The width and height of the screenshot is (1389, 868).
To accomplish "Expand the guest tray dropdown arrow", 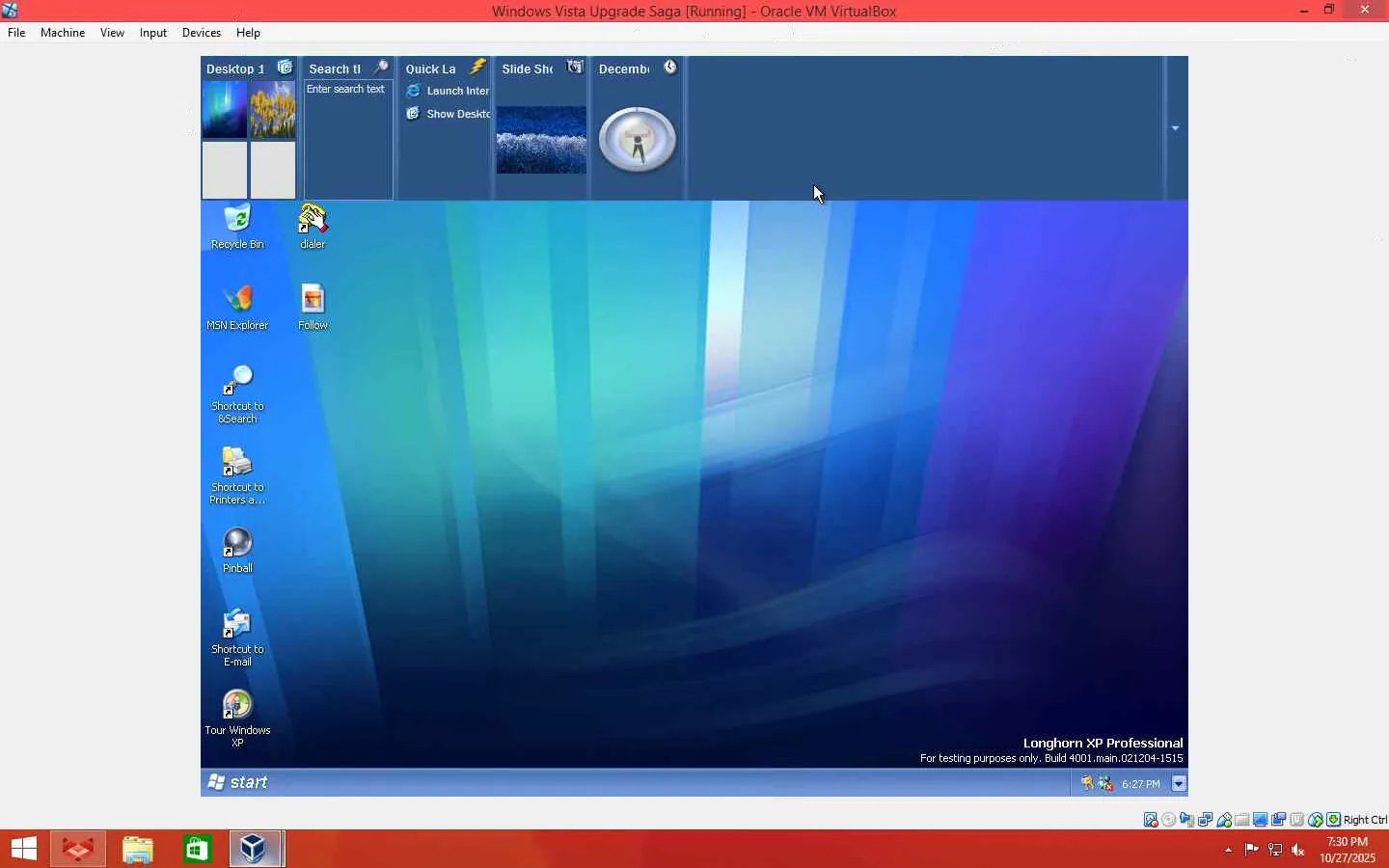I will pyautogui.click(x=1179, y=784).
